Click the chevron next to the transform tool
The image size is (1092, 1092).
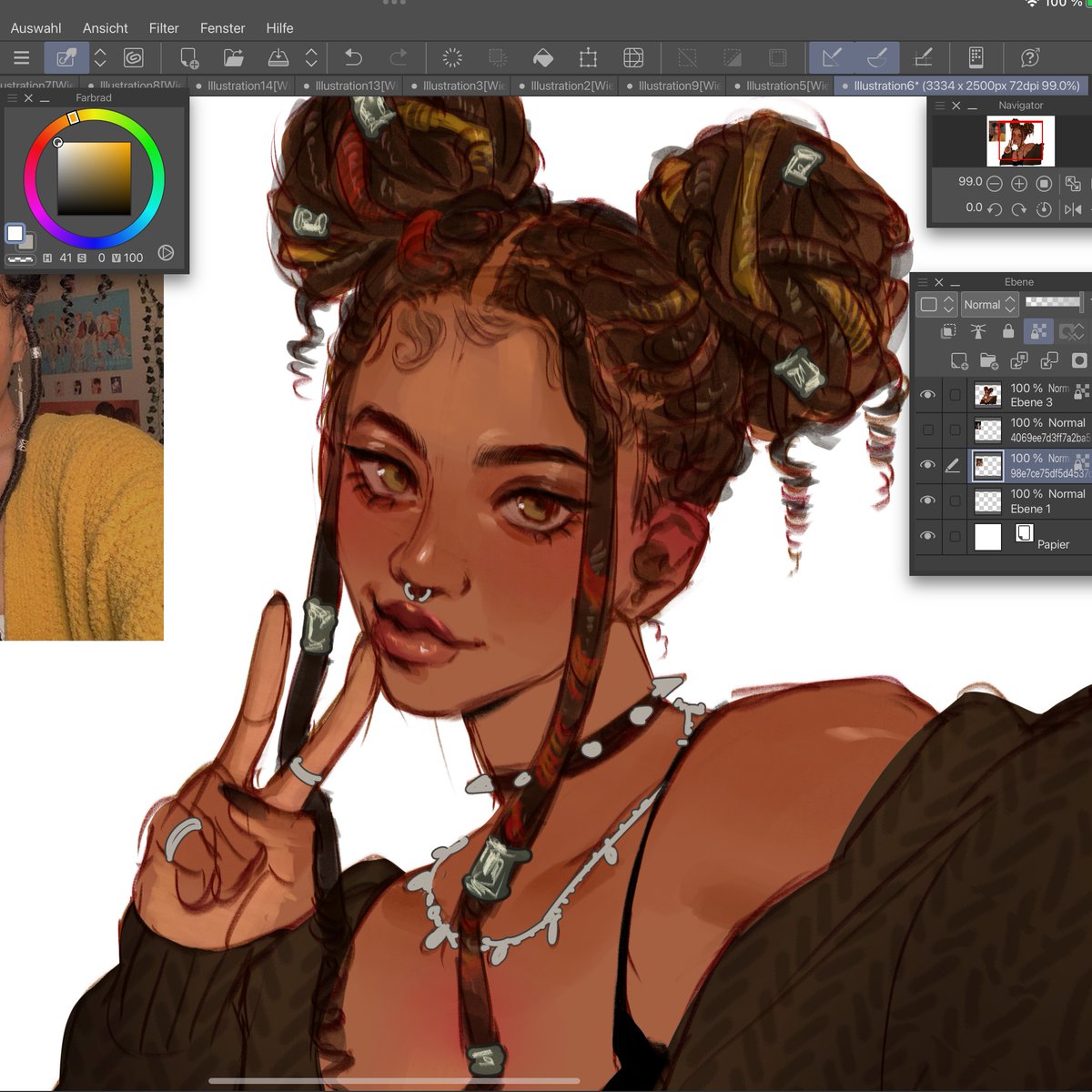(99, 57)
